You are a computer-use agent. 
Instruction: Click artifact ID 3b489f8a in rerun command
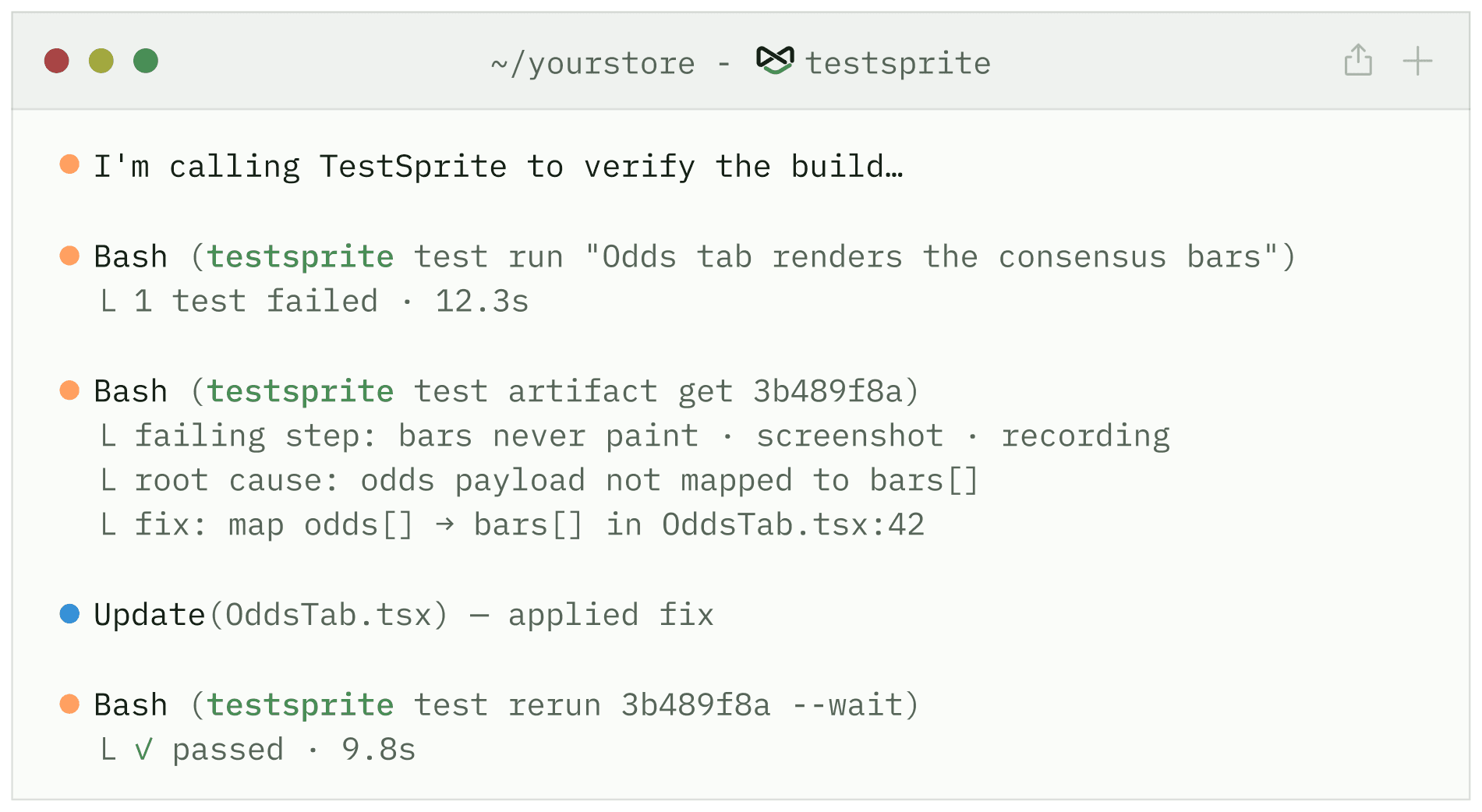(695, 705)
